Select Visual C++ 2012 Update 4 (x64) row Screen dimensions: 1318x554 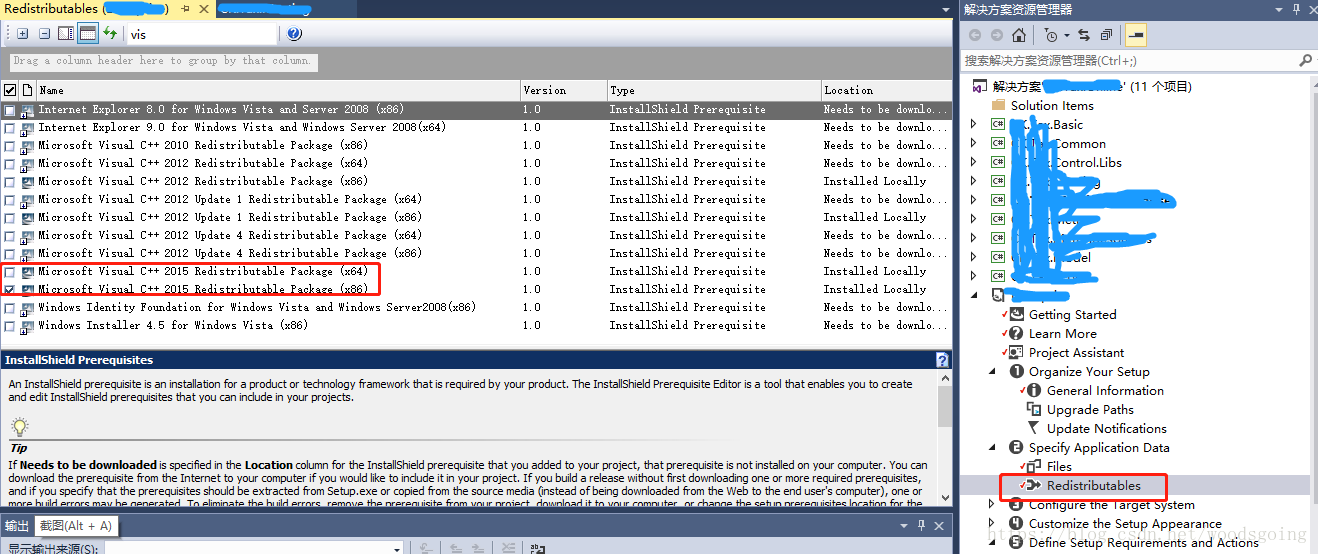click(476, 236)
